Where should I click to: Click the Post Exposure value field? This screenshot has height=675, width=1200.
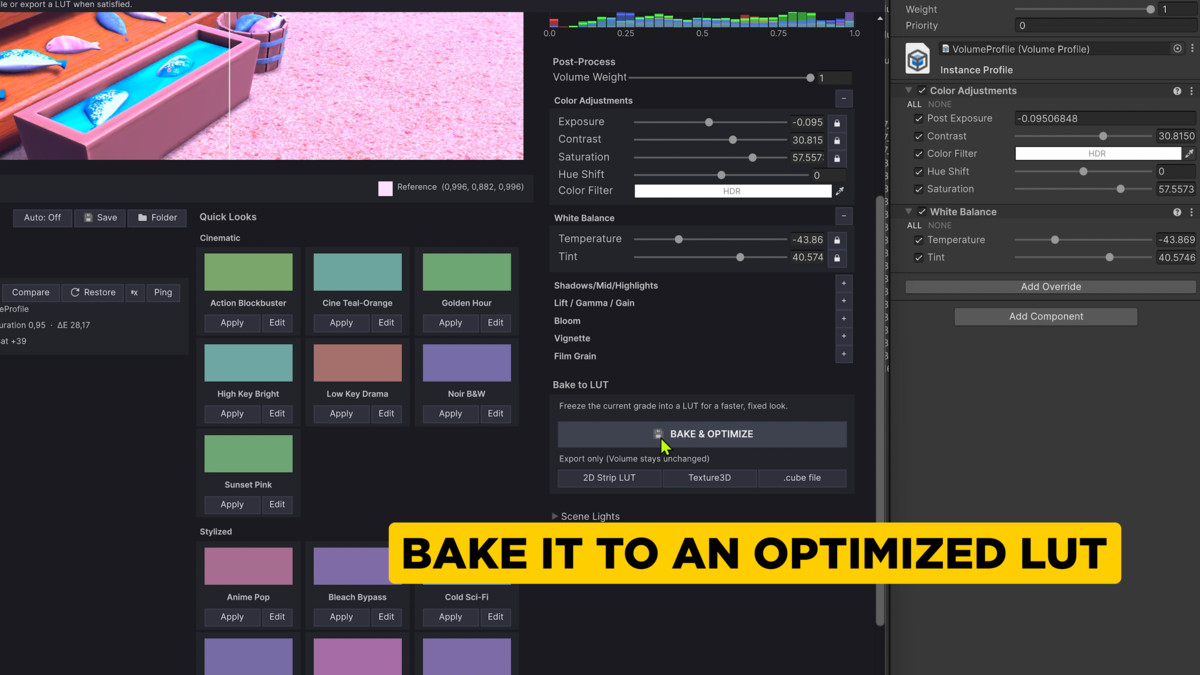point(1104,119)
